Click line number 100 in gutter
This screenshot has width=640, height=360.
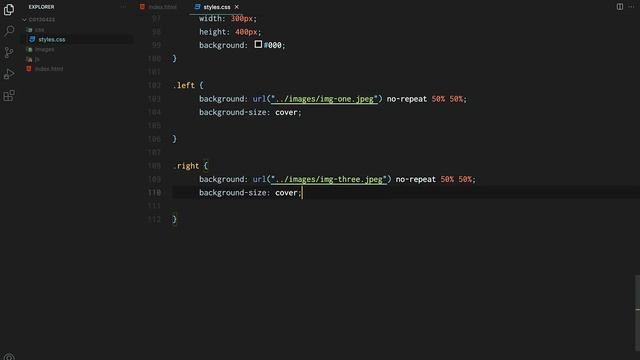click(x=154, y=58)
